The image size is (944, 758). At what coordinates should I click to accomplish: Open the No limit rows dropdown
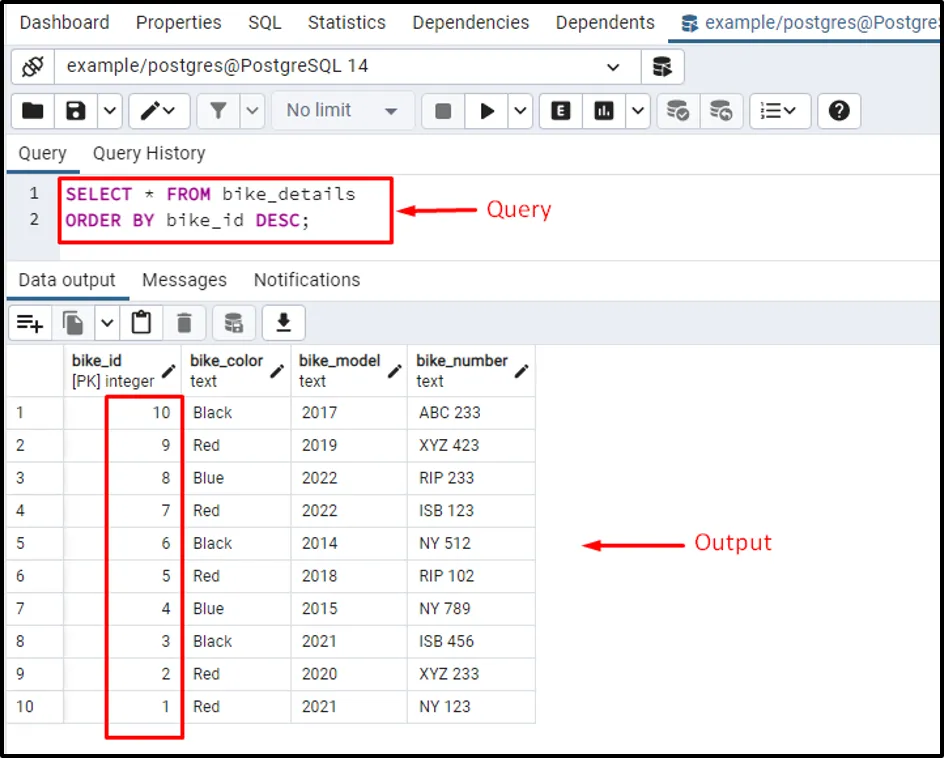pos(342,111)
